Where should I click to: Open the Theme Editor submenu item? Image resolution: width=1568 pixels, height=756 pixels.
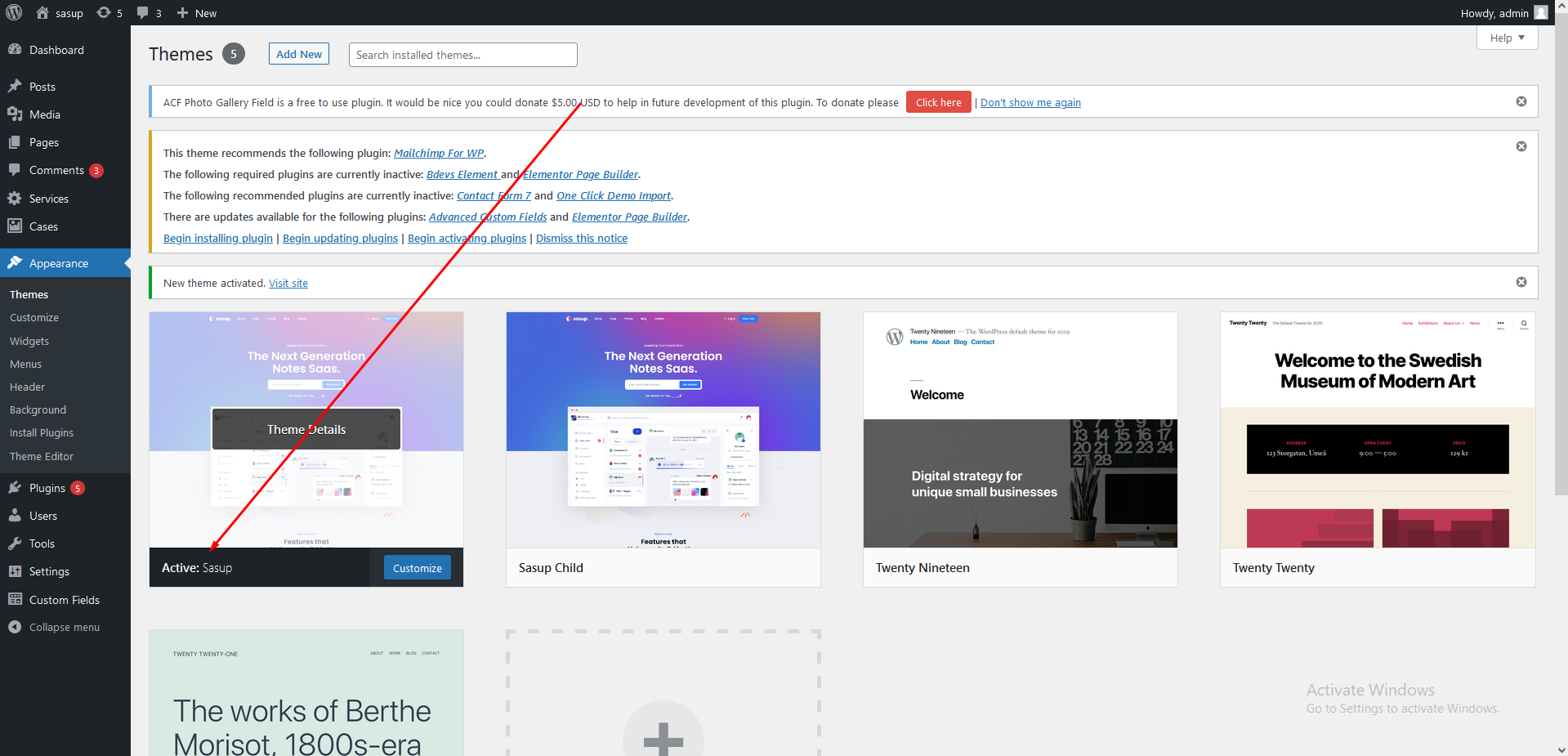pyautogui.click(x=42, y=456)
